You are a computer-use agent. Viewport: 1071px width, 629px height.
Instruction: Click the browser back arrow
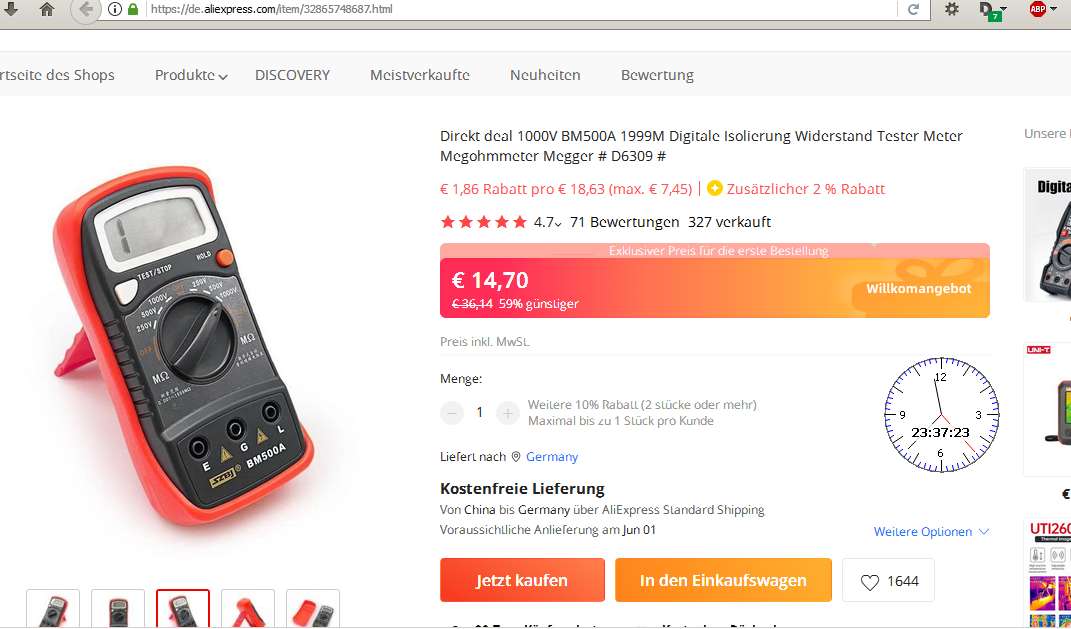pos(85,10)
